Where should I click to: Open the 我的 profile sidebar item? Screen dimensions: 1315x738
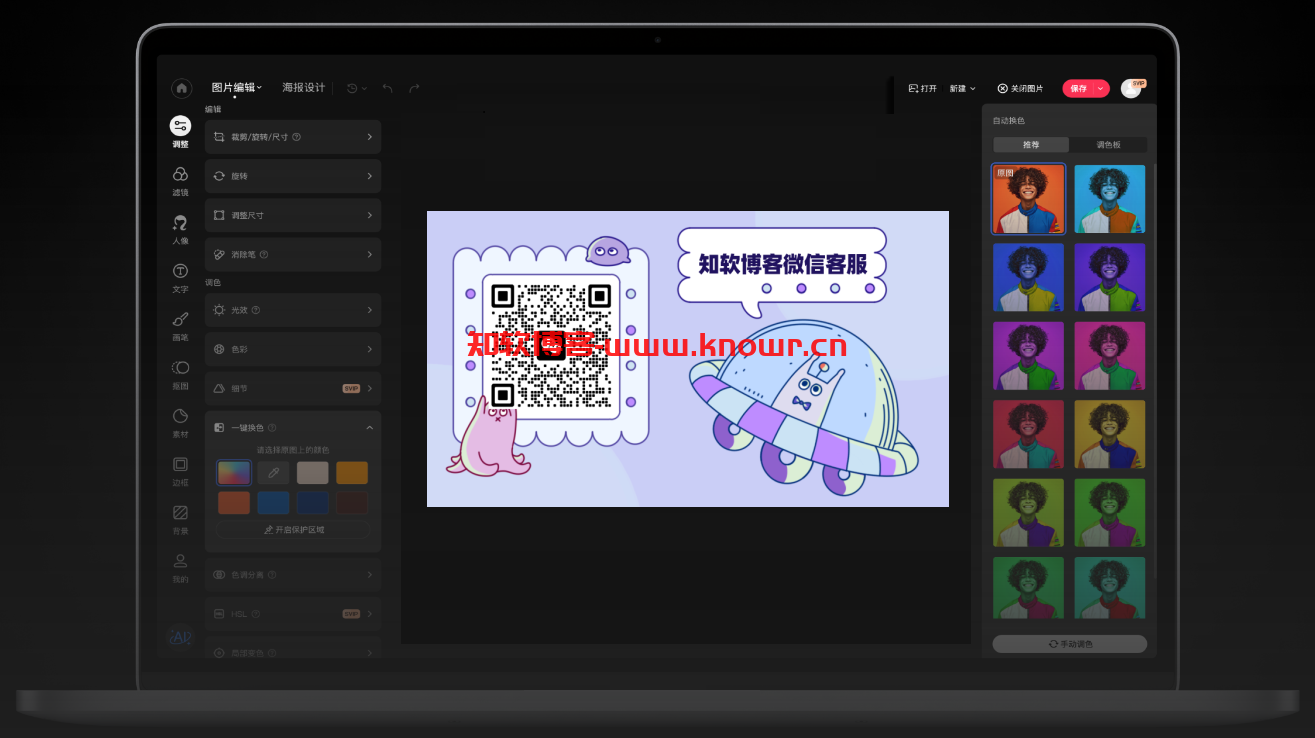click(x=180, y=567)
